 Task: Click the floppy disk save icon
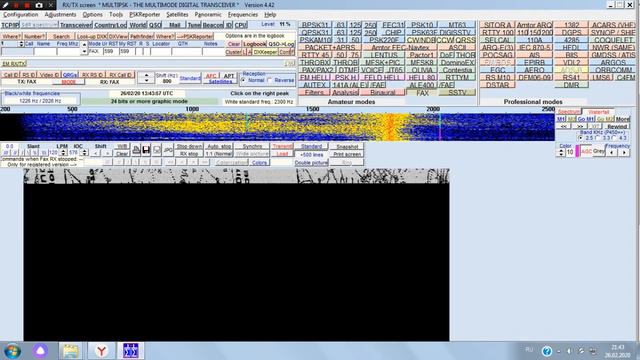pyautogui.click(x=146, y=150)
